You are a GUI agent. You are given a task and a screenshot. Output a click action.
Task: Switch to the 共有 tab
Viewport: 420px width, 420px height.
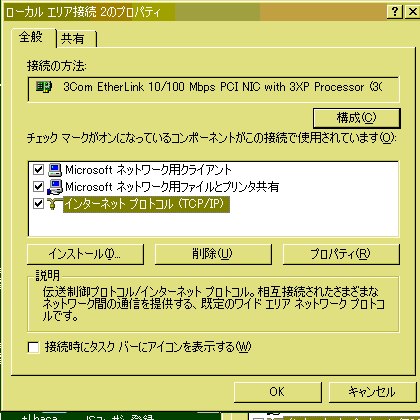click(76, 39)
